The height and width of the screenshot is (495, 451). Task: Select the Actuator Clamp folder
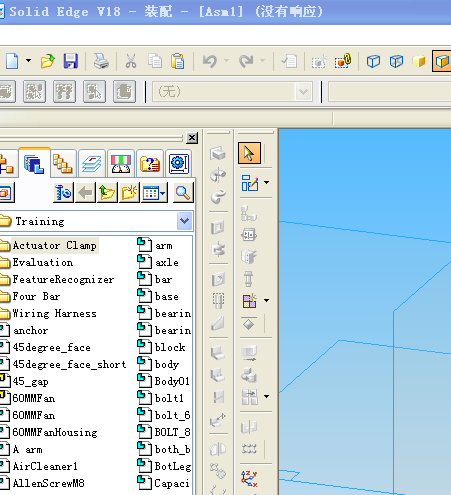point(55,246)
